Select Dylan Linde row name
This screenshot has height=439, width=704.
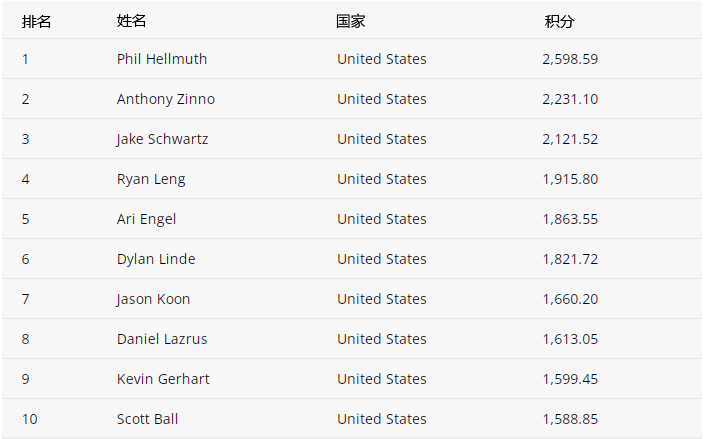(x=156, y=259)
